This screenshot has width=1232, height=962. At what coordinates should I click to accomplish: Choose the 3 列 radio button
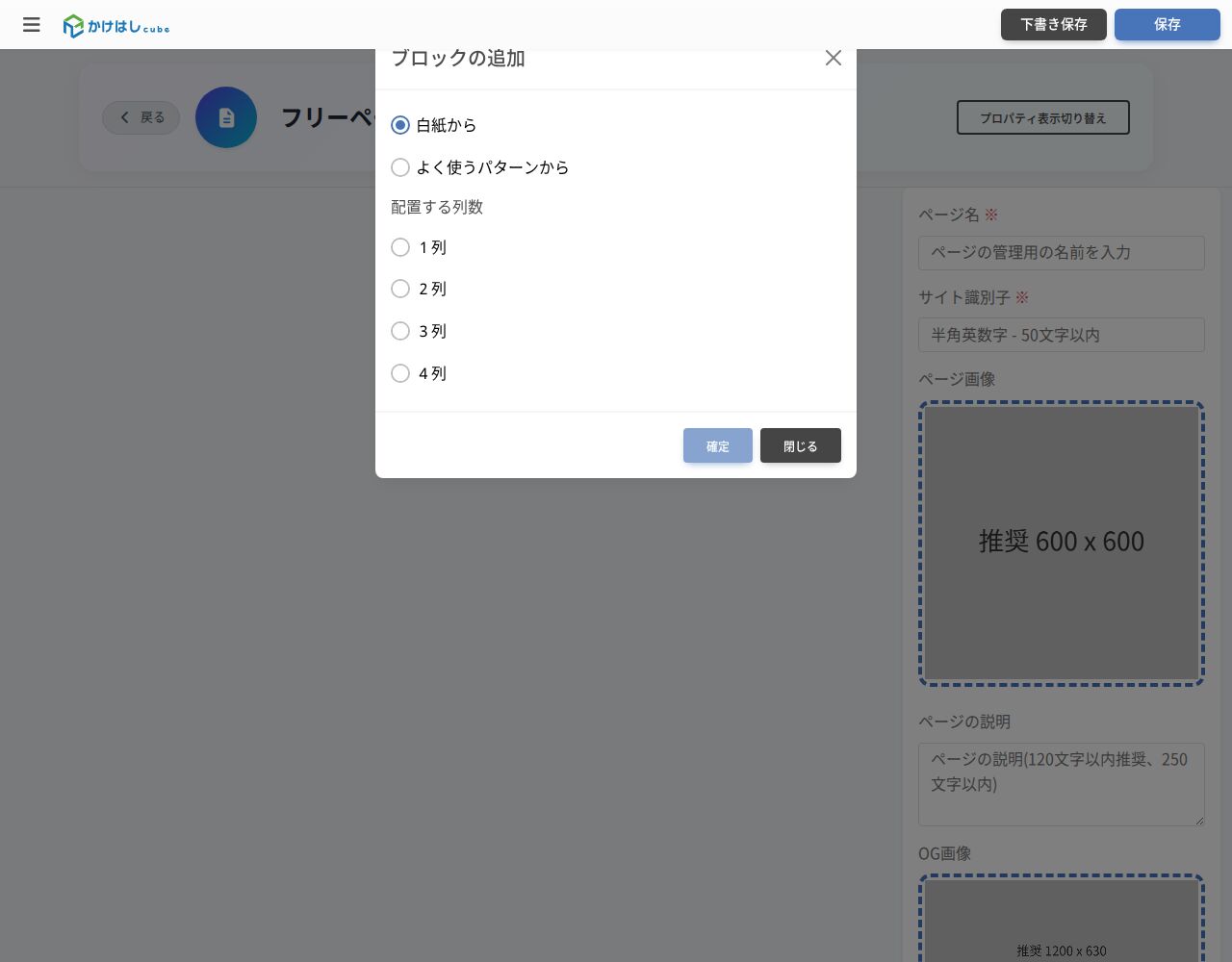point(400,331)
